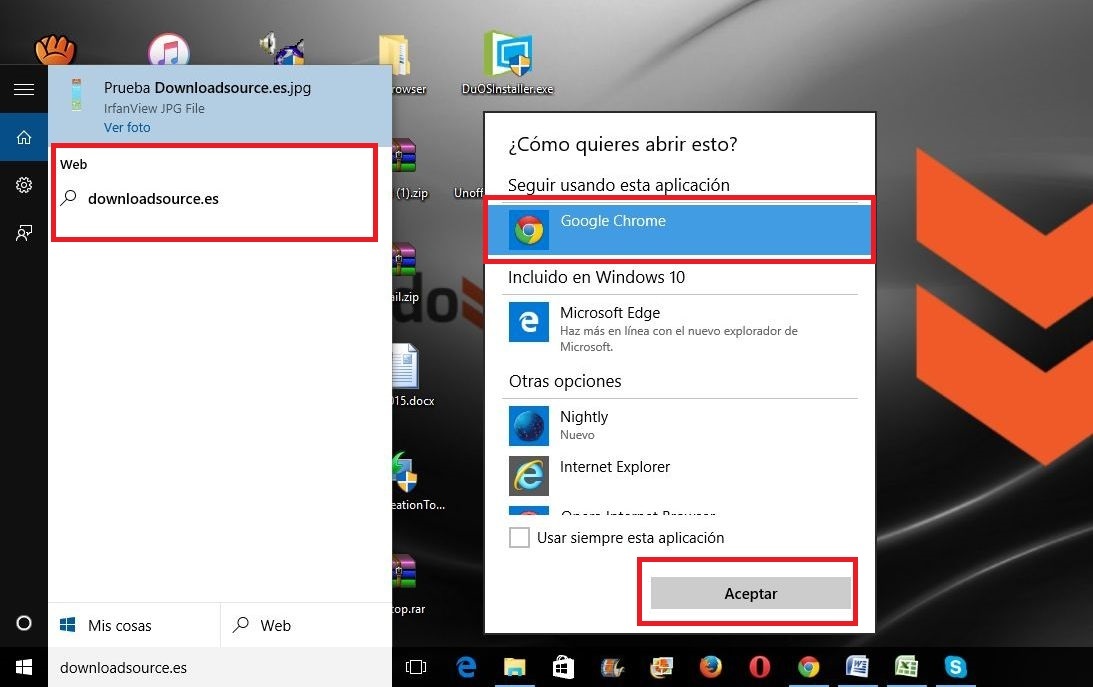Viewport: 1093px width, 687px height.
Task: Select the iTunes desktop icon
Action: tap(169, 49)
